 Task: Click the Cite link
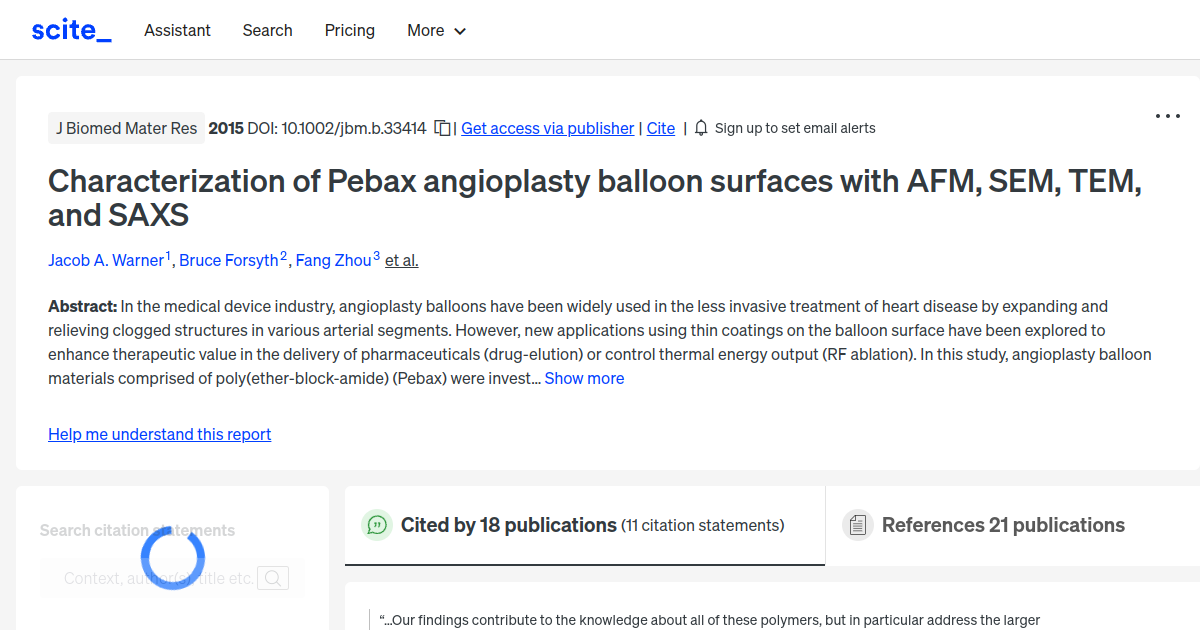point(660,128)
